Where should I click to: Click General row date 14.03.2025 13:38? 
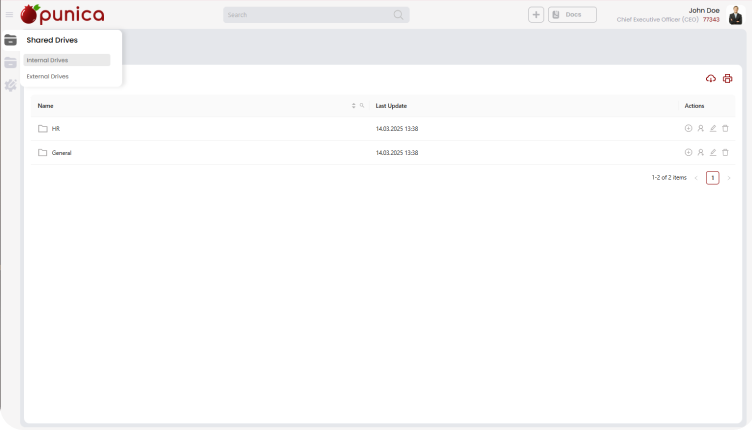coord(397,153)
